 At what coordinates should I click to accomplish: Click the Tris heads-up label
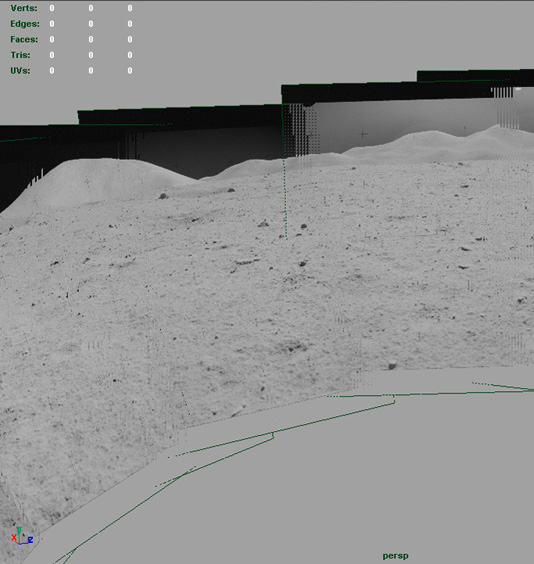[20, 55]
